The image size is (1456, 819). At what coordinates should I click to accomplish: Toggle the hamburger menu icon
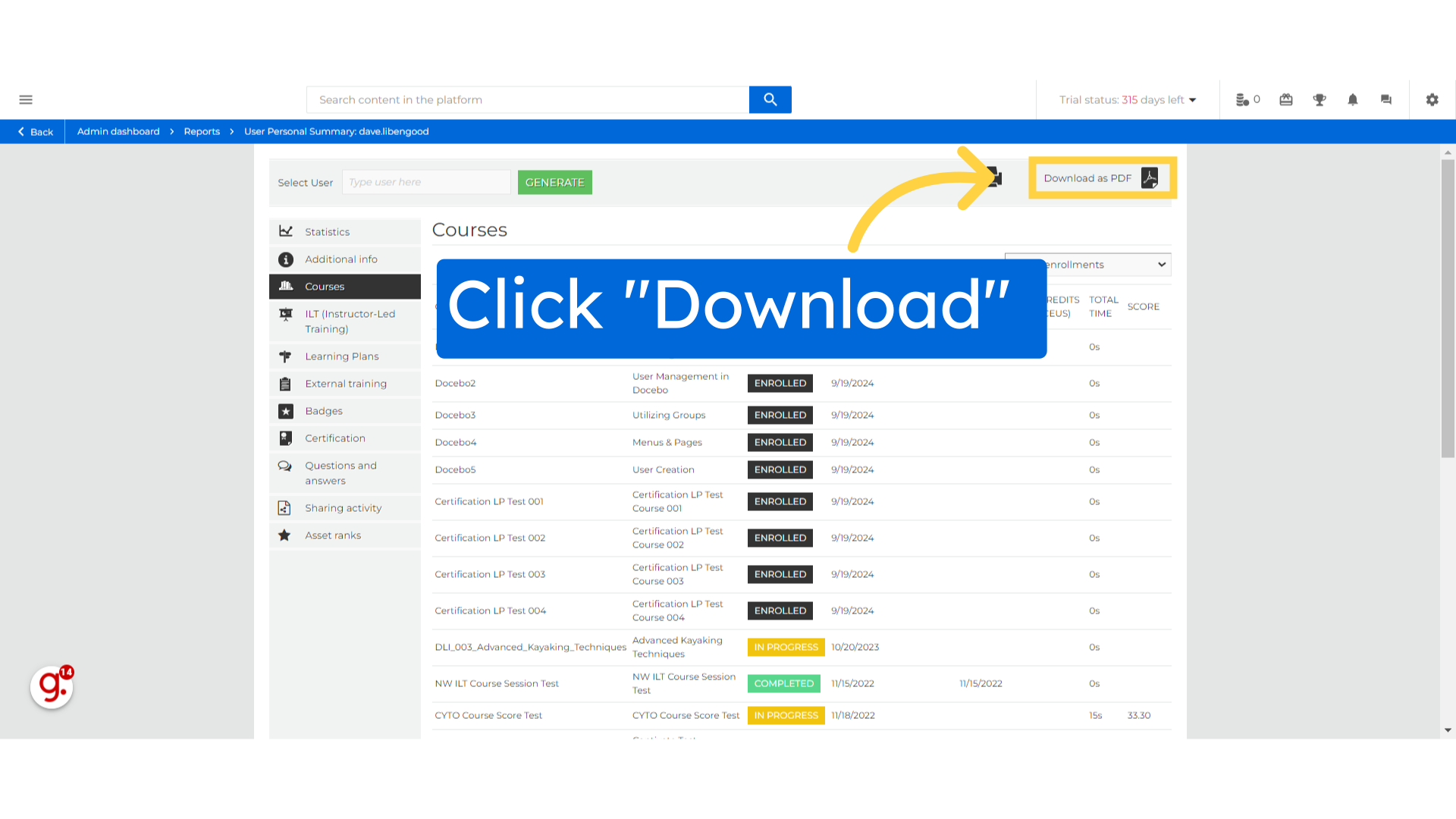[x=26, y=100]
